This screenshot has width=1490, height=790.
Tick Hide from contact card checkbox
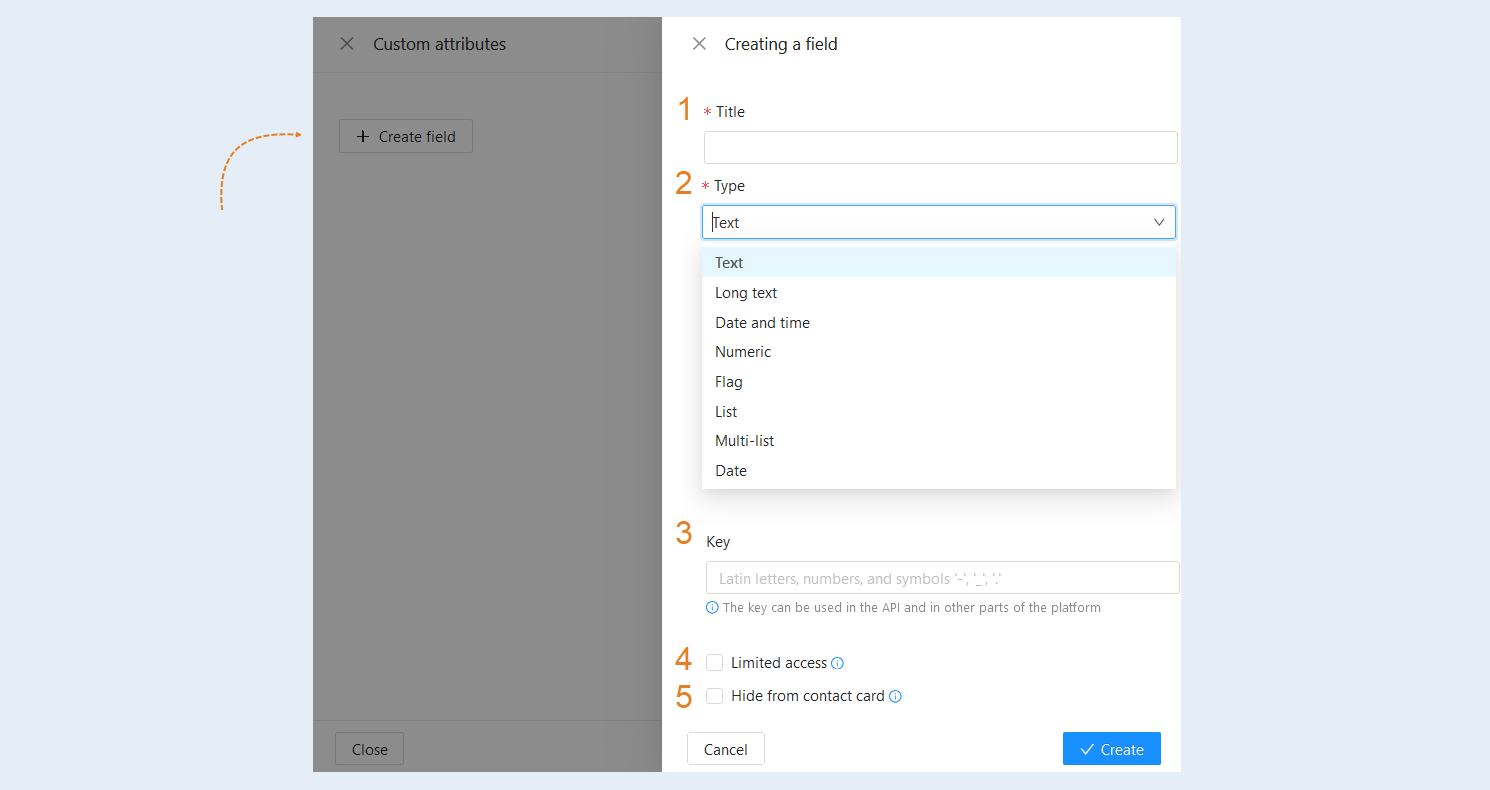point(715,696)
